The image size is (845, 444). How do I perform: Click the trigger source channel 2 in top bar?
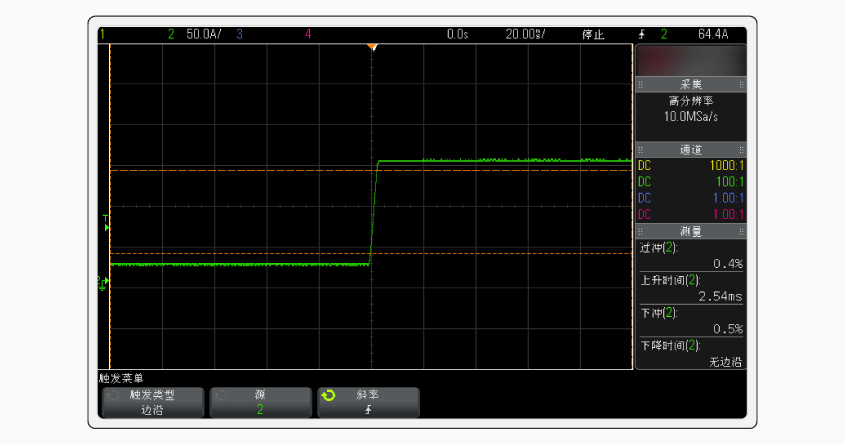(x=664, y=34)
